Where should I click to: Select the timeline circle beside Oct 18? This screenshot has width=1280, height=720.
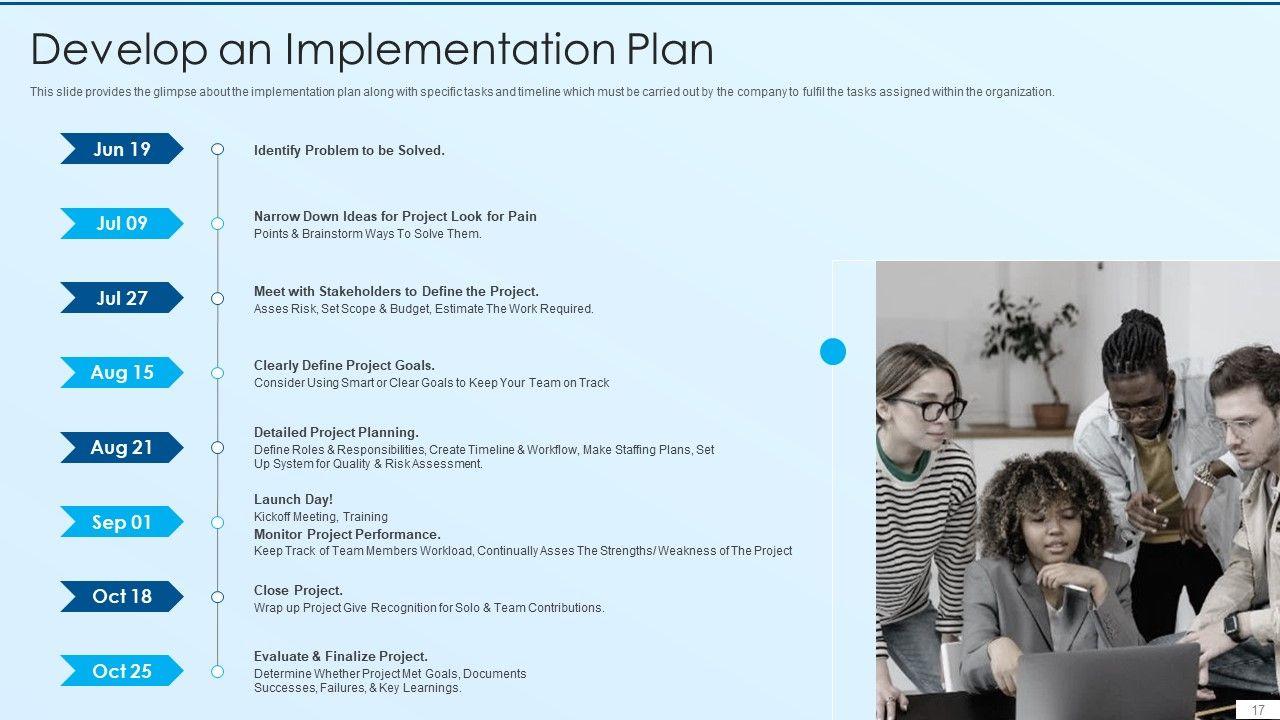click(217, 597)
